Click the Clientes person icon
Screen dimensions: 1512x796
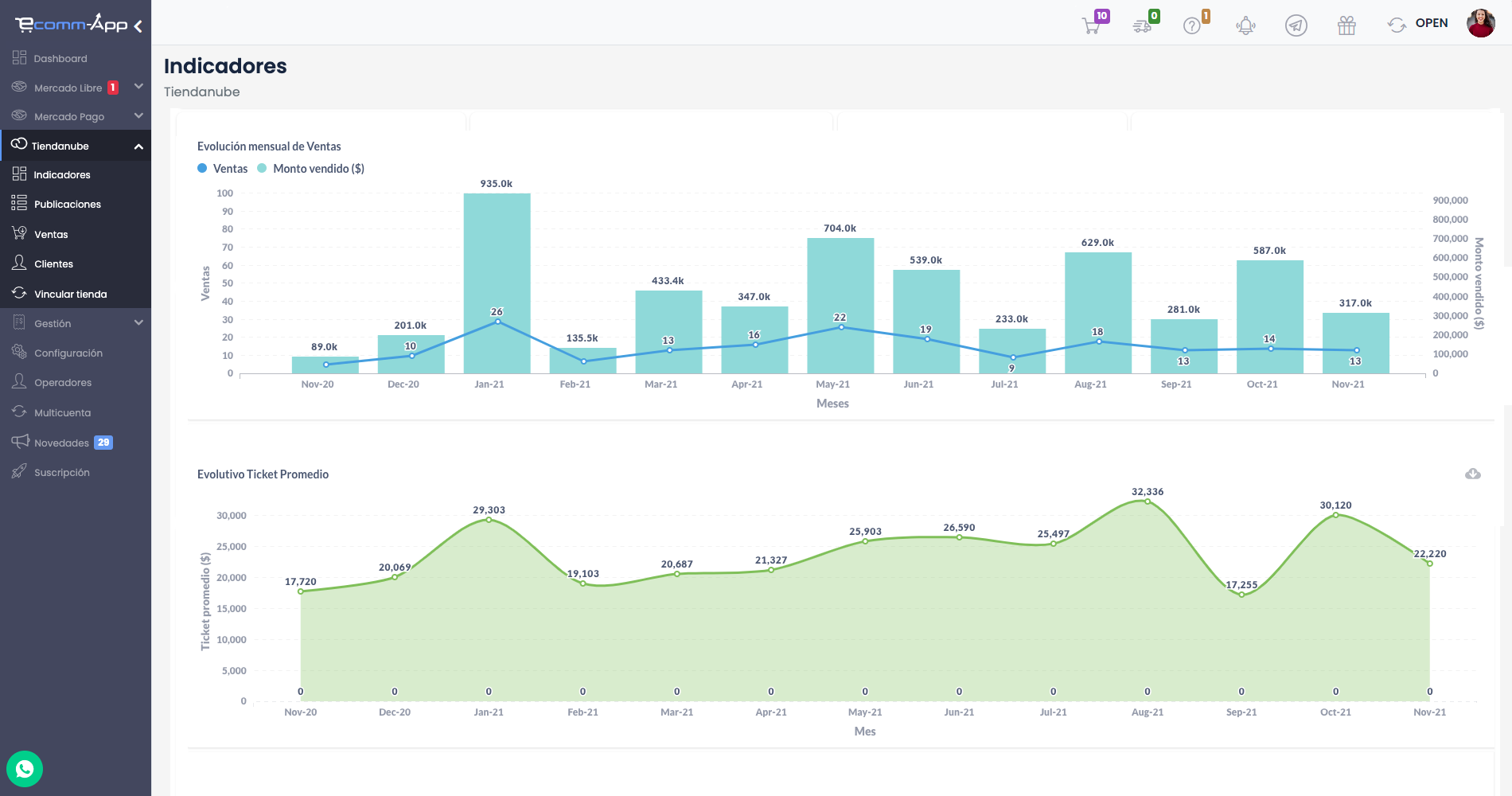19,263
